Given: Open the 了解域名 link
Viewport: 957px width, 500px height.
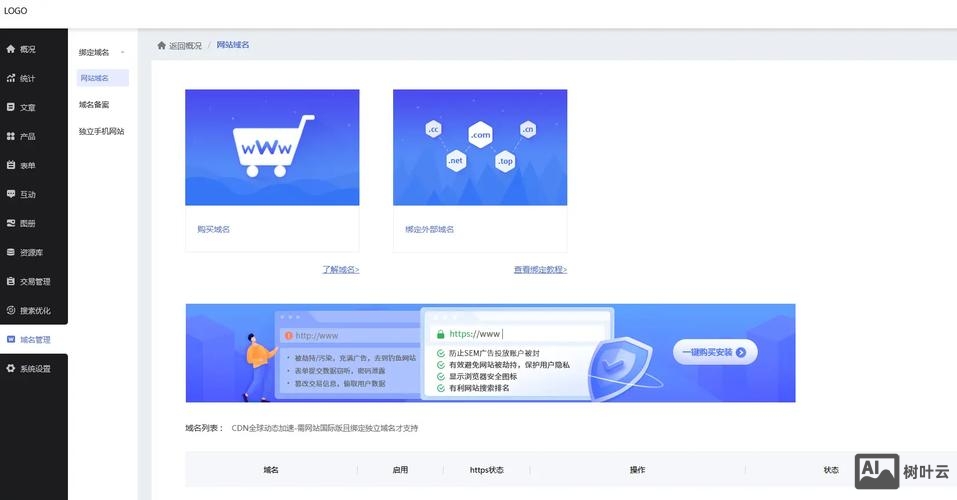Looking at the screenshot, I should point(340,270).
